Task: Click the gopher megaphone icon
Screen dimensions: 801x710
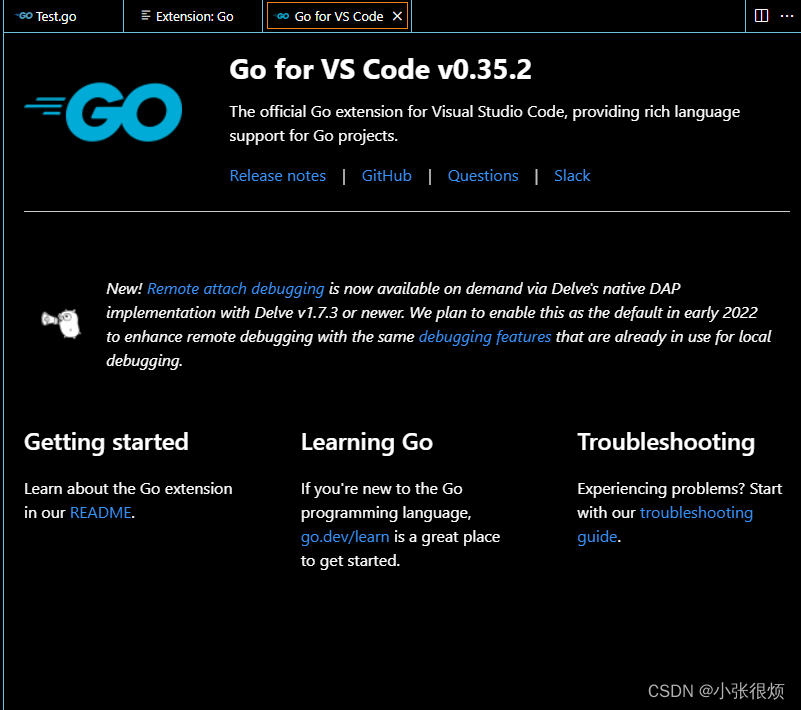Action: [61, 323]
